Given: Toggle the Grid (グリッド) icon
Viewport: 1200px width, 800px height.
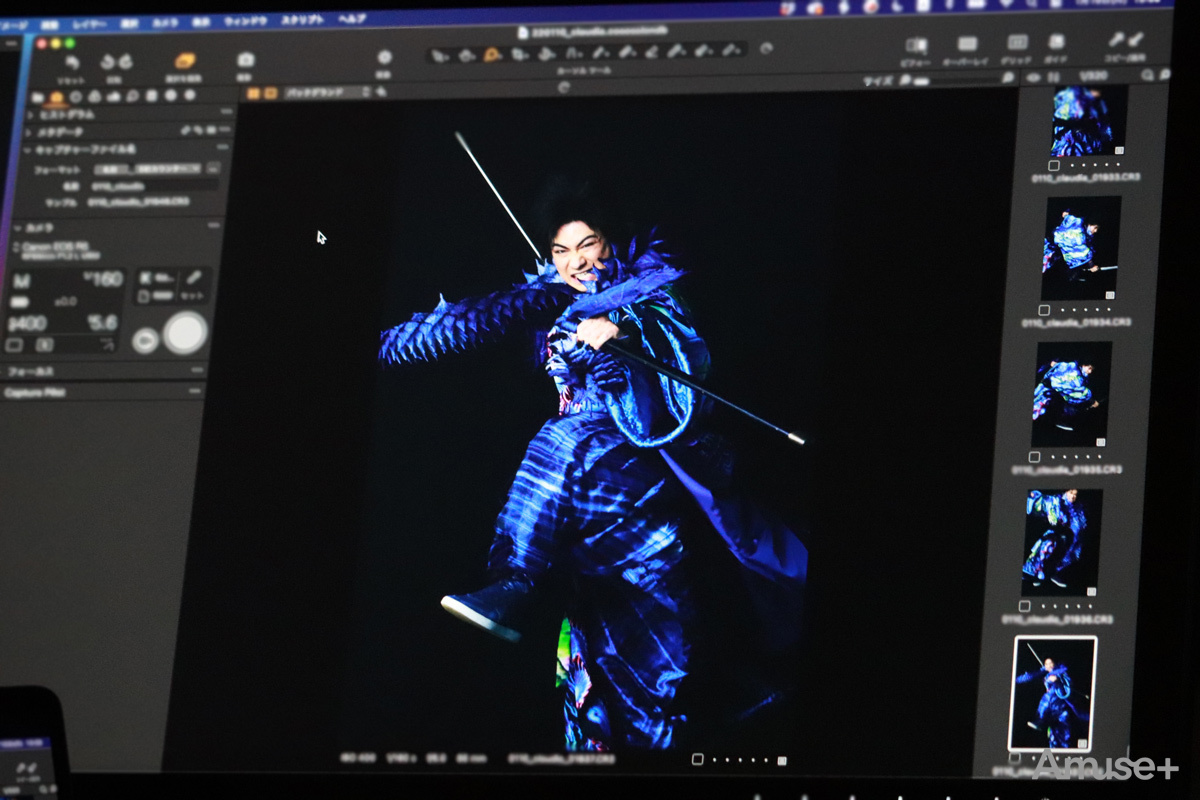Looking at the screenshot, I should coord(1017,43).
